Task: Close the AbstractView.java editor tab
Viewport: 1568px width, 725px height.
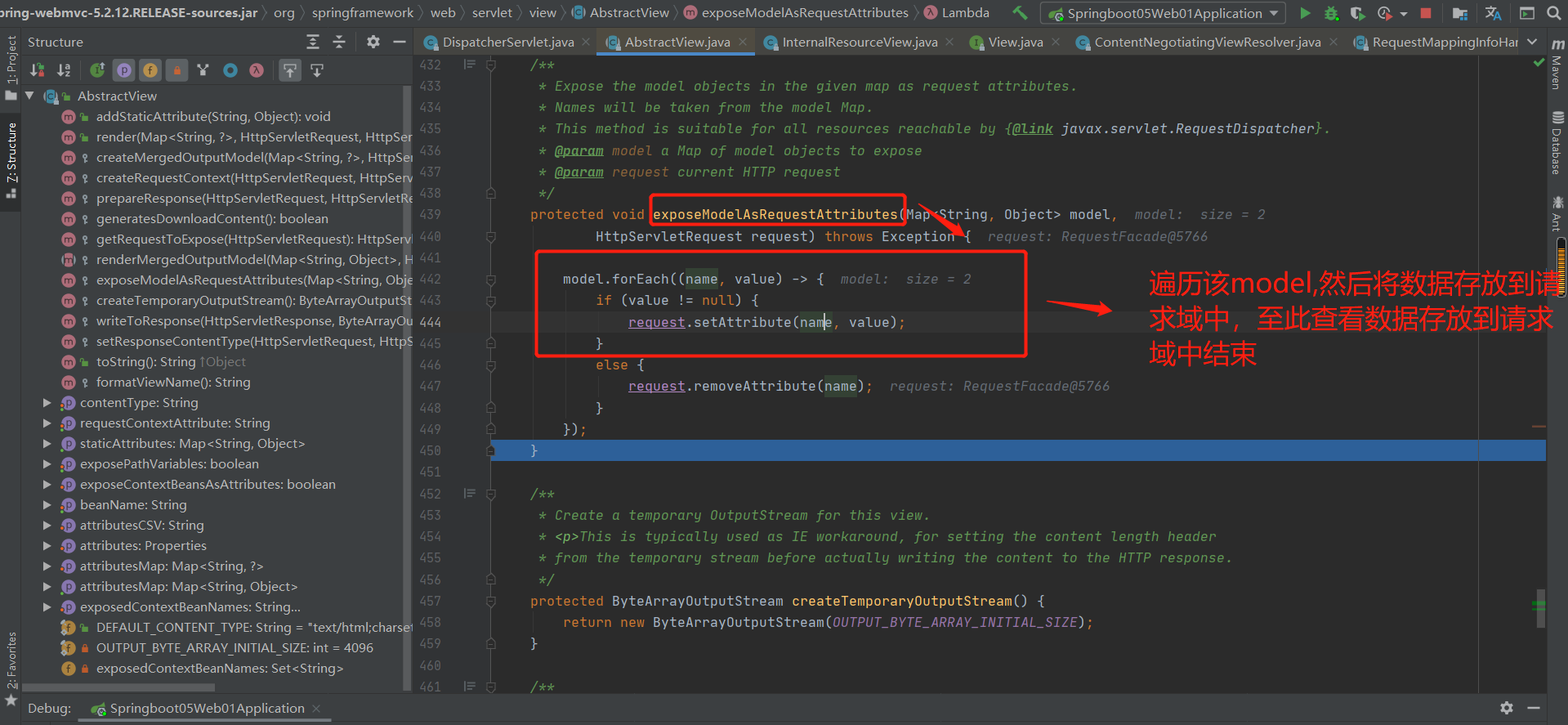Action: tap(743, 42)
